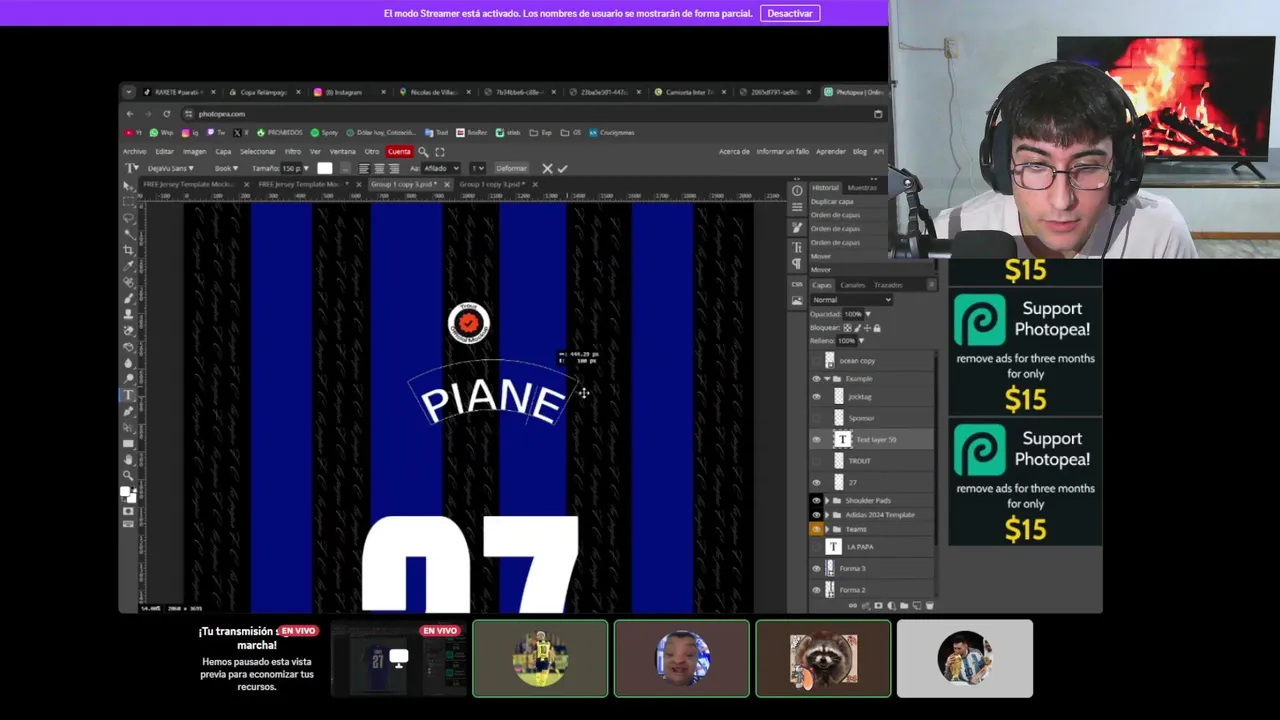Screen dimensions: 1280x720
Task: Select the Zoom tool in toolbar
Action: point(129,475)
